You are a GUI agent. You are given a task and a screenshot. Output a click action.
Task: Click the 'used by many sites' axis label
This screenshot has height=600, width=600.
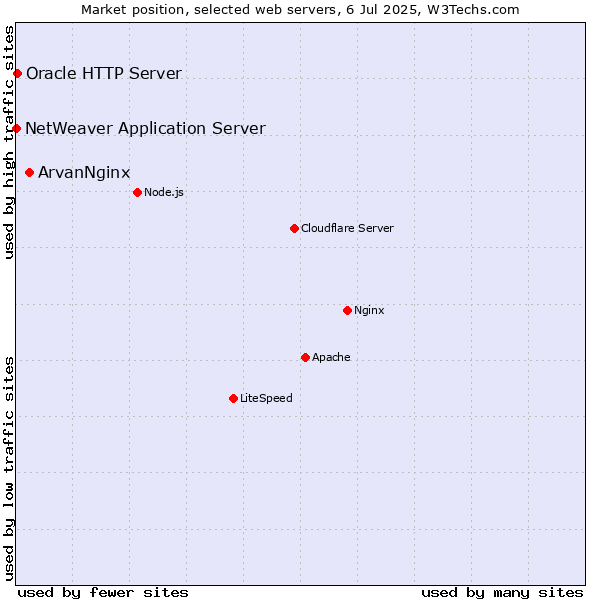tap(502, 593)
